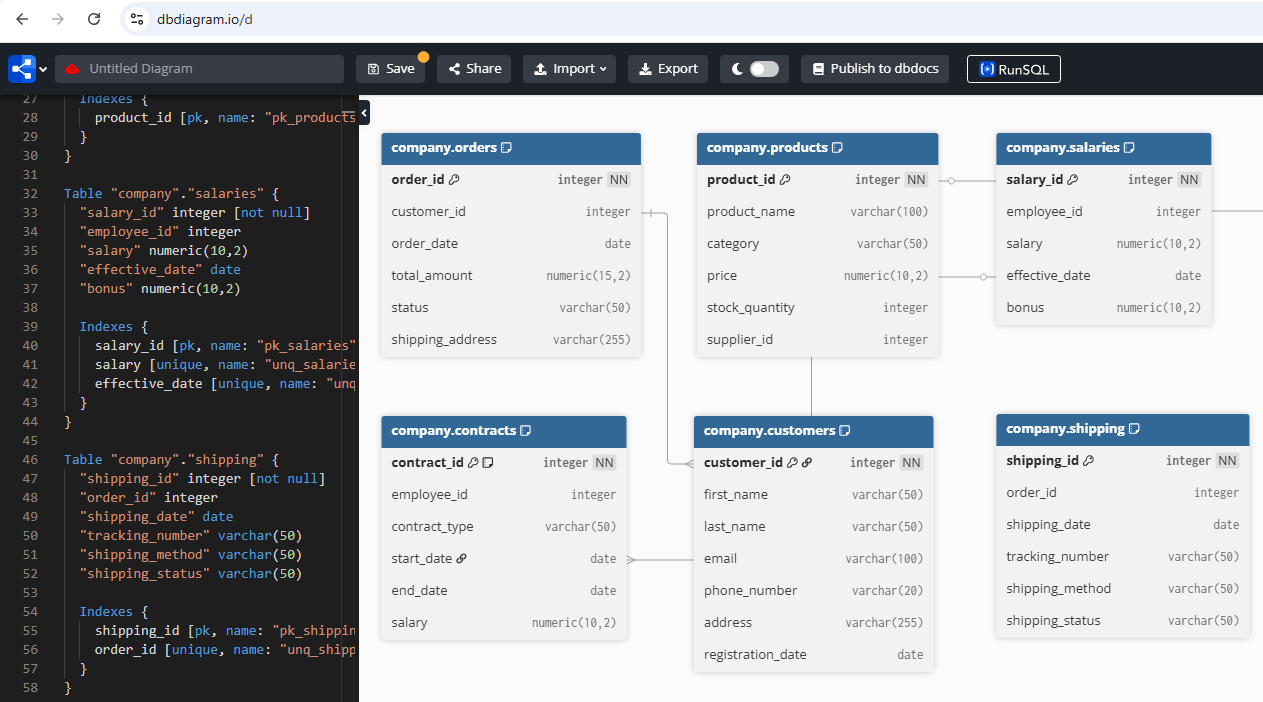Go back in browser
The width and height of the screenshot is (1263, 702).
(x=22, y=19)
